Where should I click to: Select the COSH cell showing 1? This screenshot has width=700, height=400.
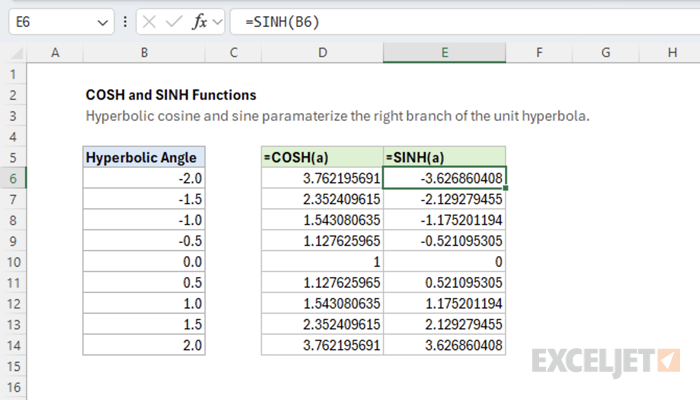point(322,262)
